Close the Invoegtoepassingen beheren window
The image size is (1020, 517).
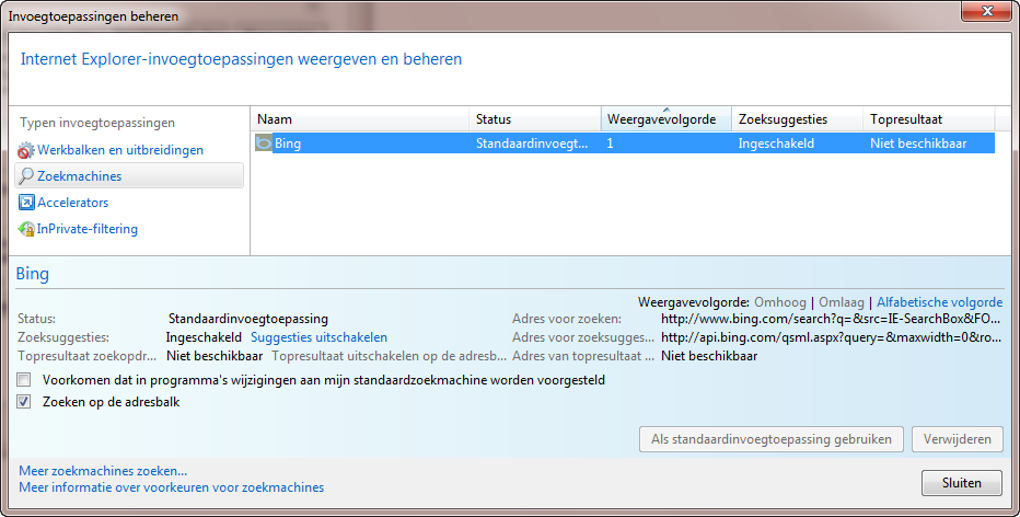coord(986,11)
